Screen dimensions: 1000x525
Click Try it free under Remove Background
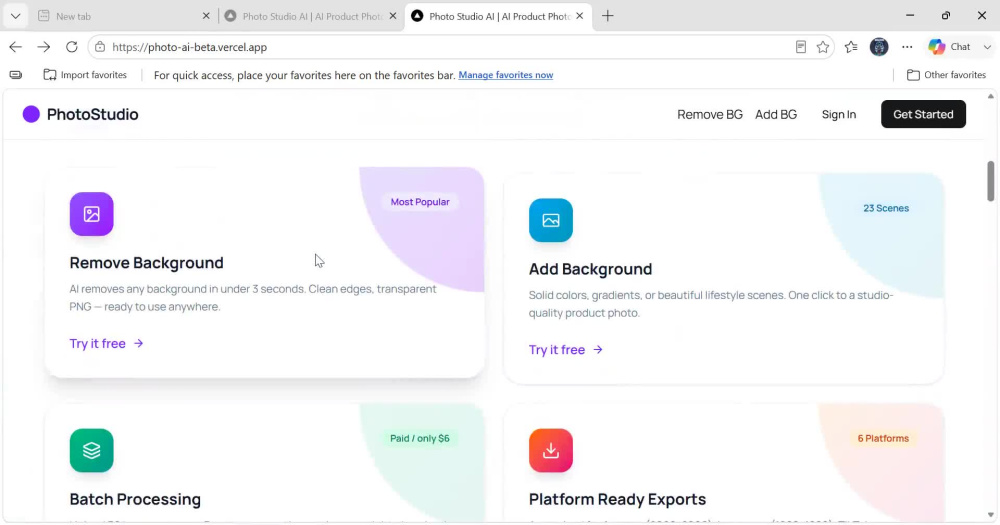click(107, 343)
